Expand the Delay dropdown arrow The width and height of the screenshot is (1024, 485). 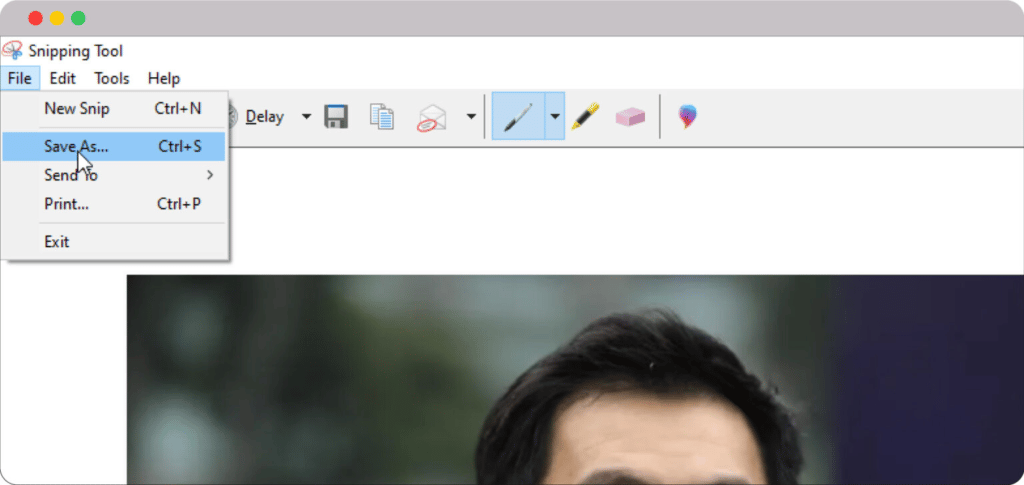tap(306, 117)
